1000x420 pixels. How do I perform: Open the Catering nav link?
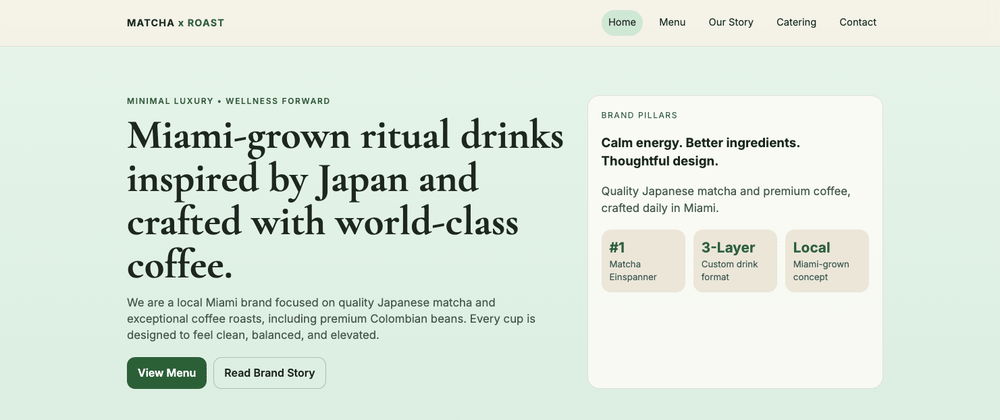pyautogui.click(x=796, y=22)
